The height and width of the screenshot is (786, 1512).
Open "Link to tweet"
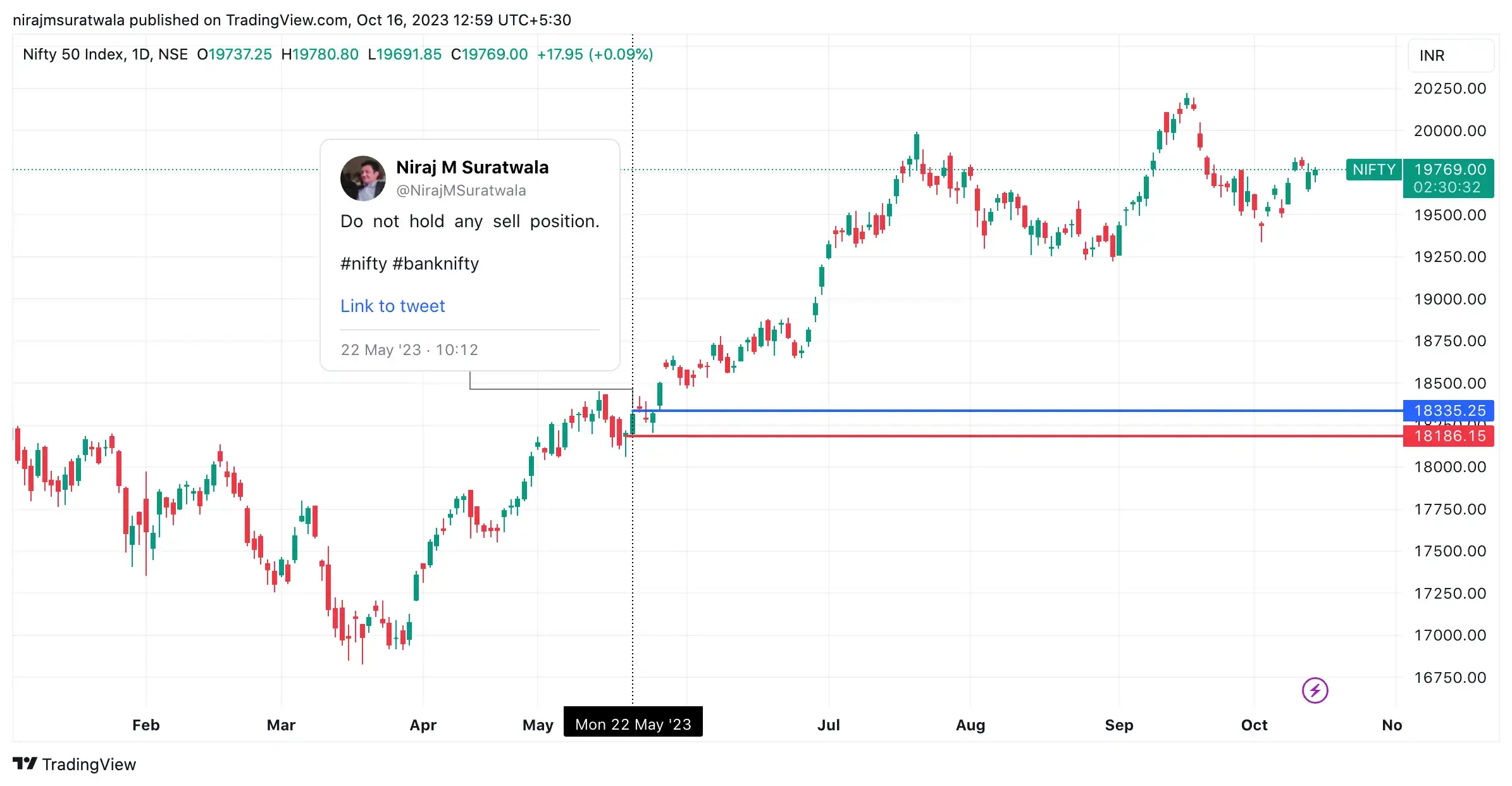pos(392,306)
